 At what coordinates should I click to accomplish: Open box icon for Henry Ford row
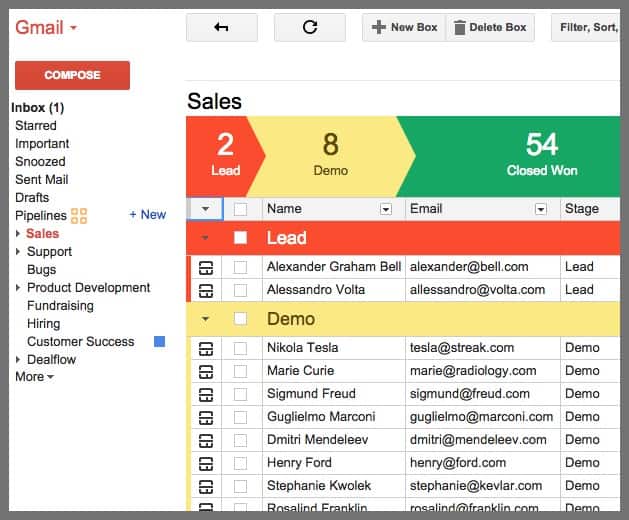point(206,463)
